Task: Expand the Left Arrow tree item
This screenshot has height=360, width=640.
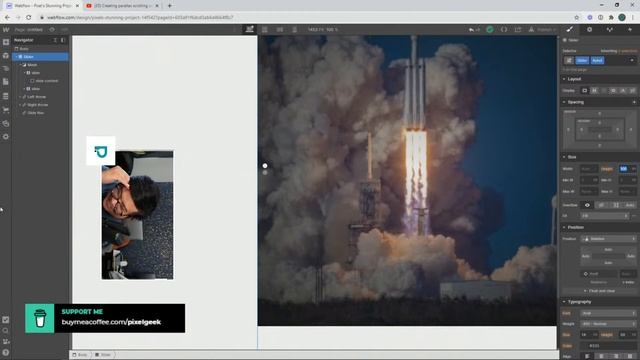Action: tap(20, 97)
